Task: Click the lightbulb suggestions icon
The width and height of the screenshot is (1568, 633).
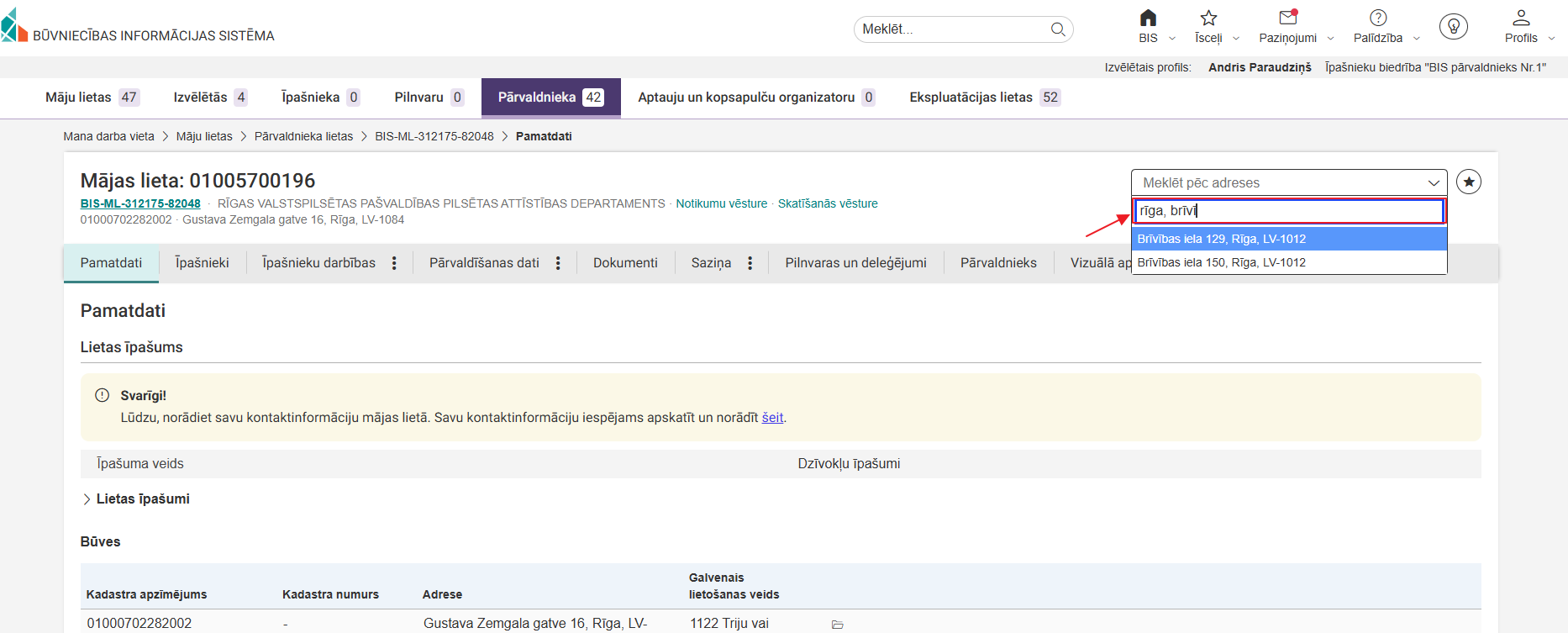Action: click(1453, 26)
